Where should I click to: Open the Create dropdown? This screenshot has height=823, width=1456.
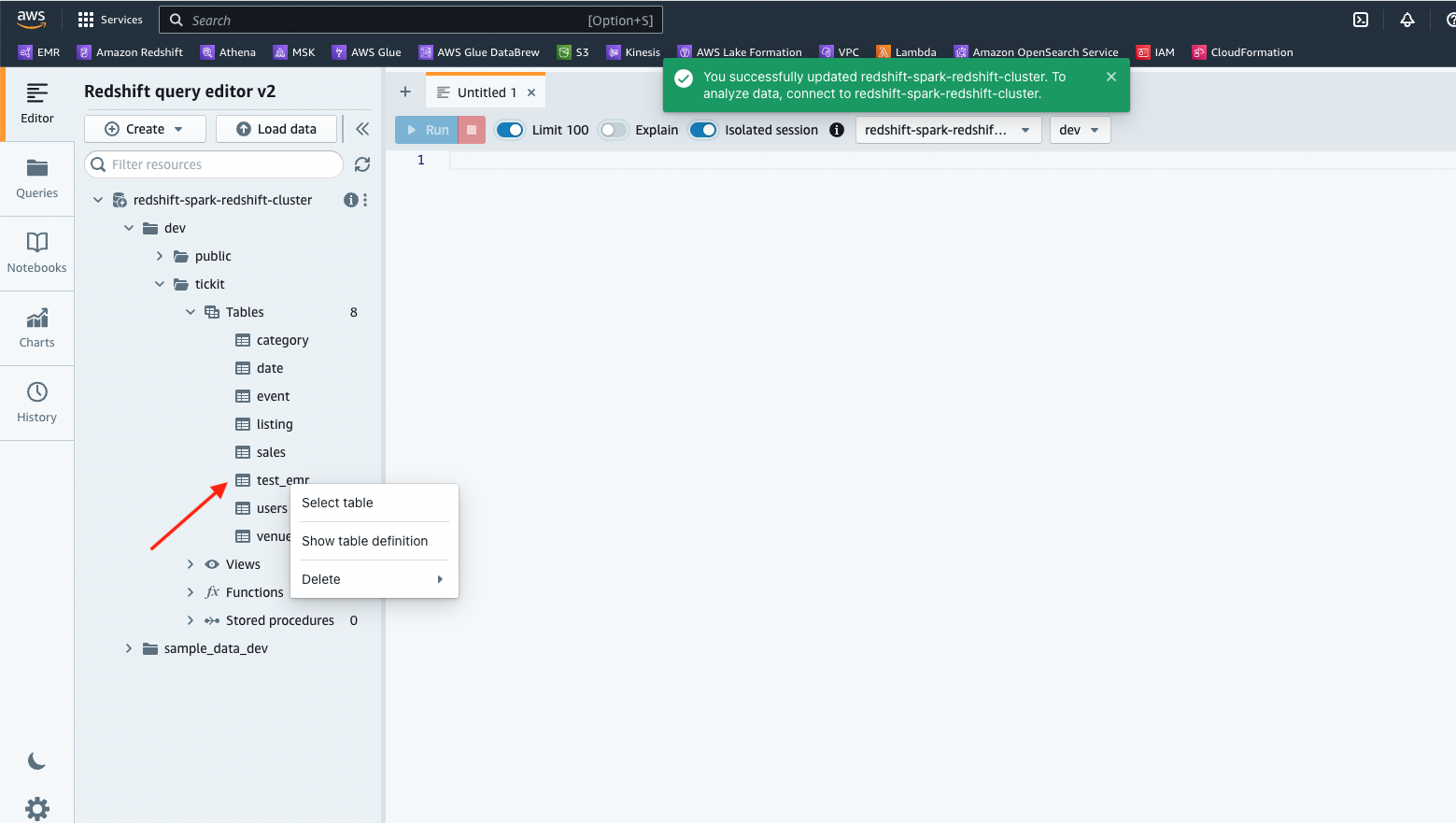click(145, 129)
